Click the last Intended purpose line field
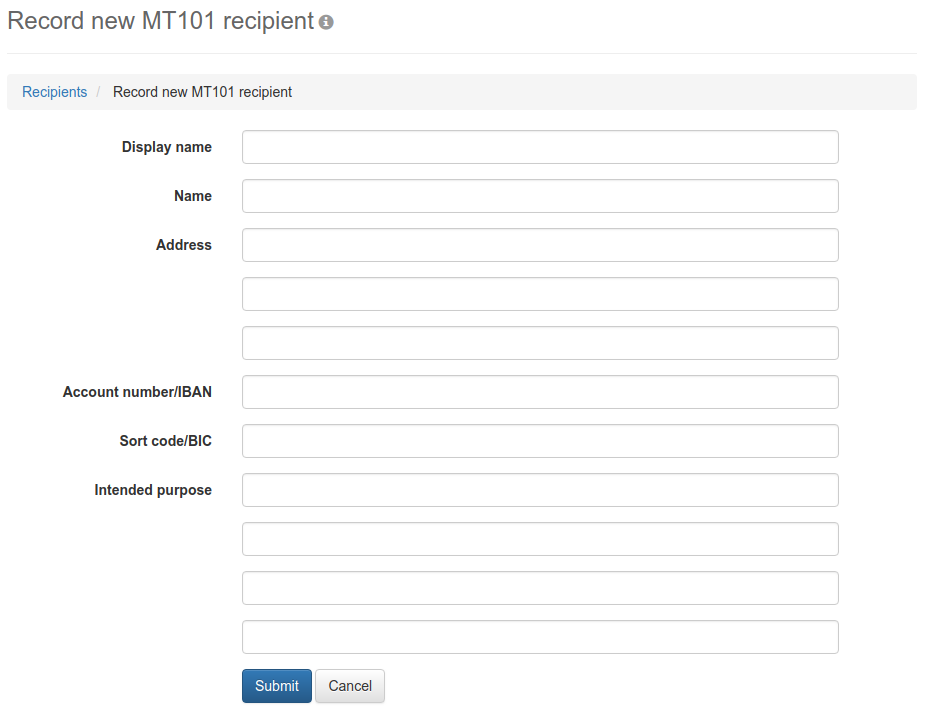Screen dimensions: 927x712 tap(540, 637)
